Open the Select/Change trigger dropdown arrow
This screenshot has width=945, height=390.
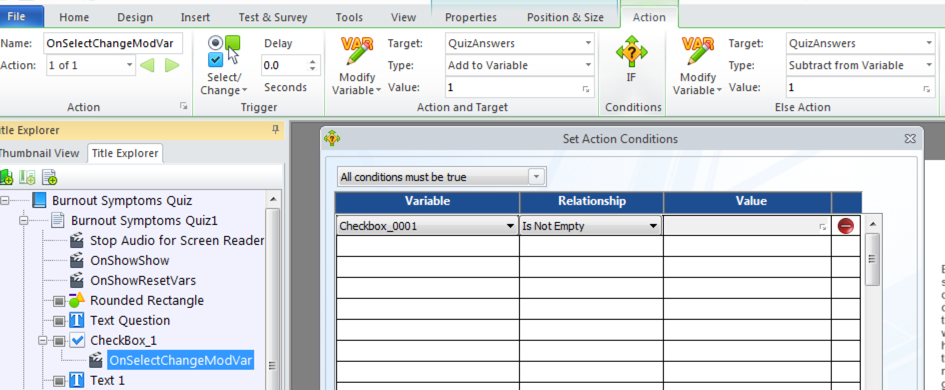coord(245,91)
